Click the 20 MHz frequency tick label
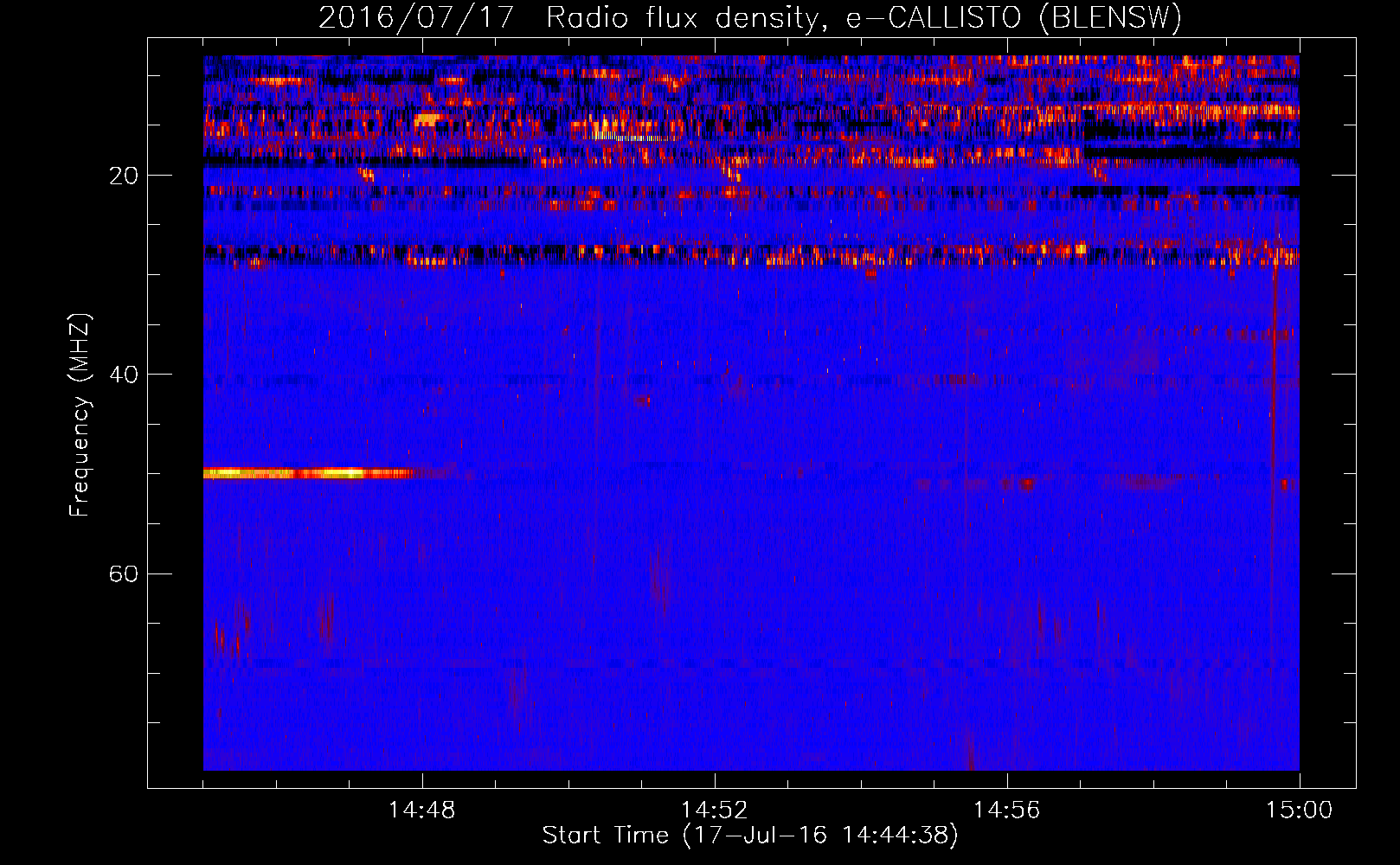The width and height of the screenshot is (1400, 865). click(123, 176)
